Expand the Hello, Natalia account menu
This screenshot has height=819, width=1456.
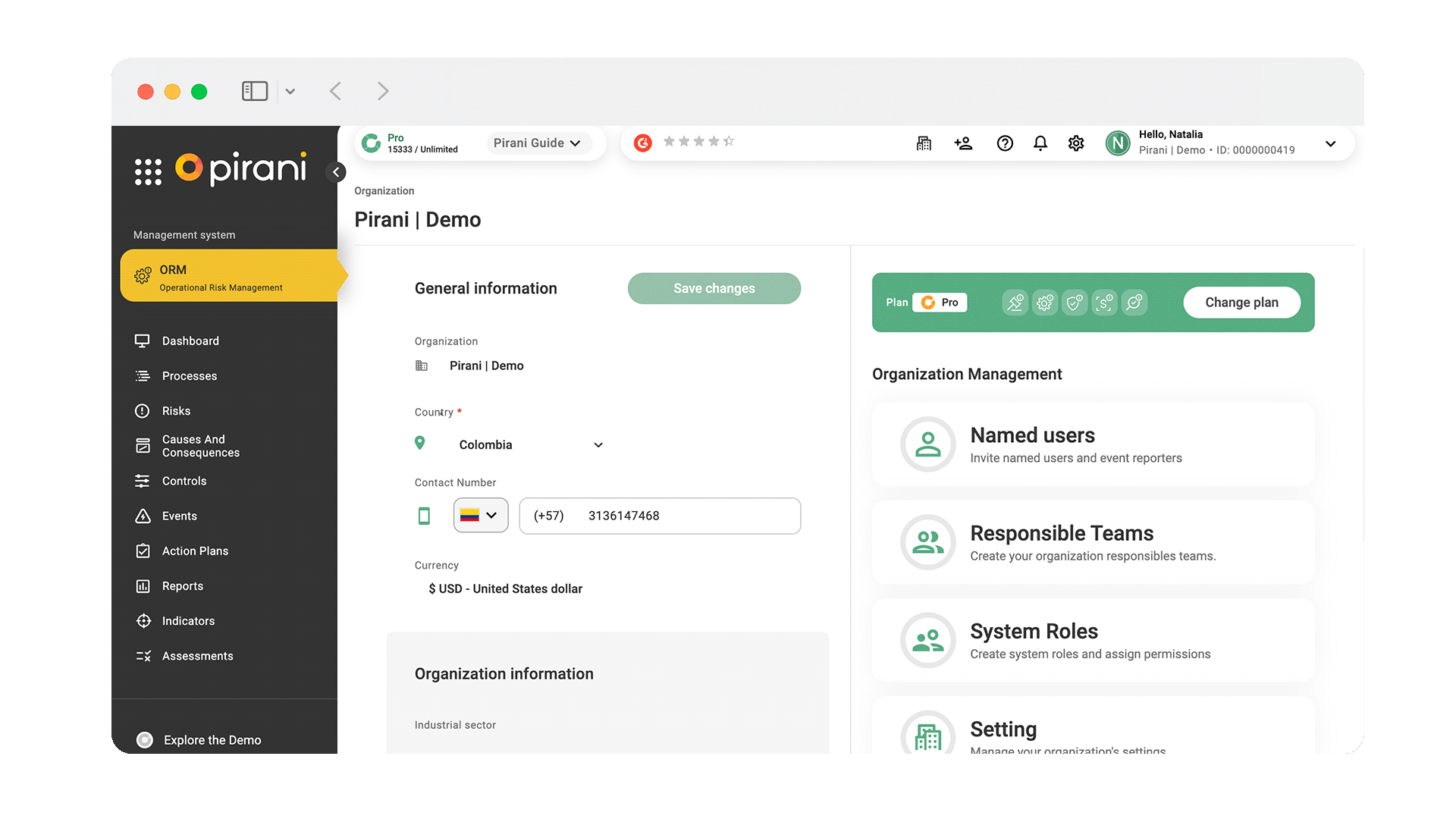coord(1330,143)
